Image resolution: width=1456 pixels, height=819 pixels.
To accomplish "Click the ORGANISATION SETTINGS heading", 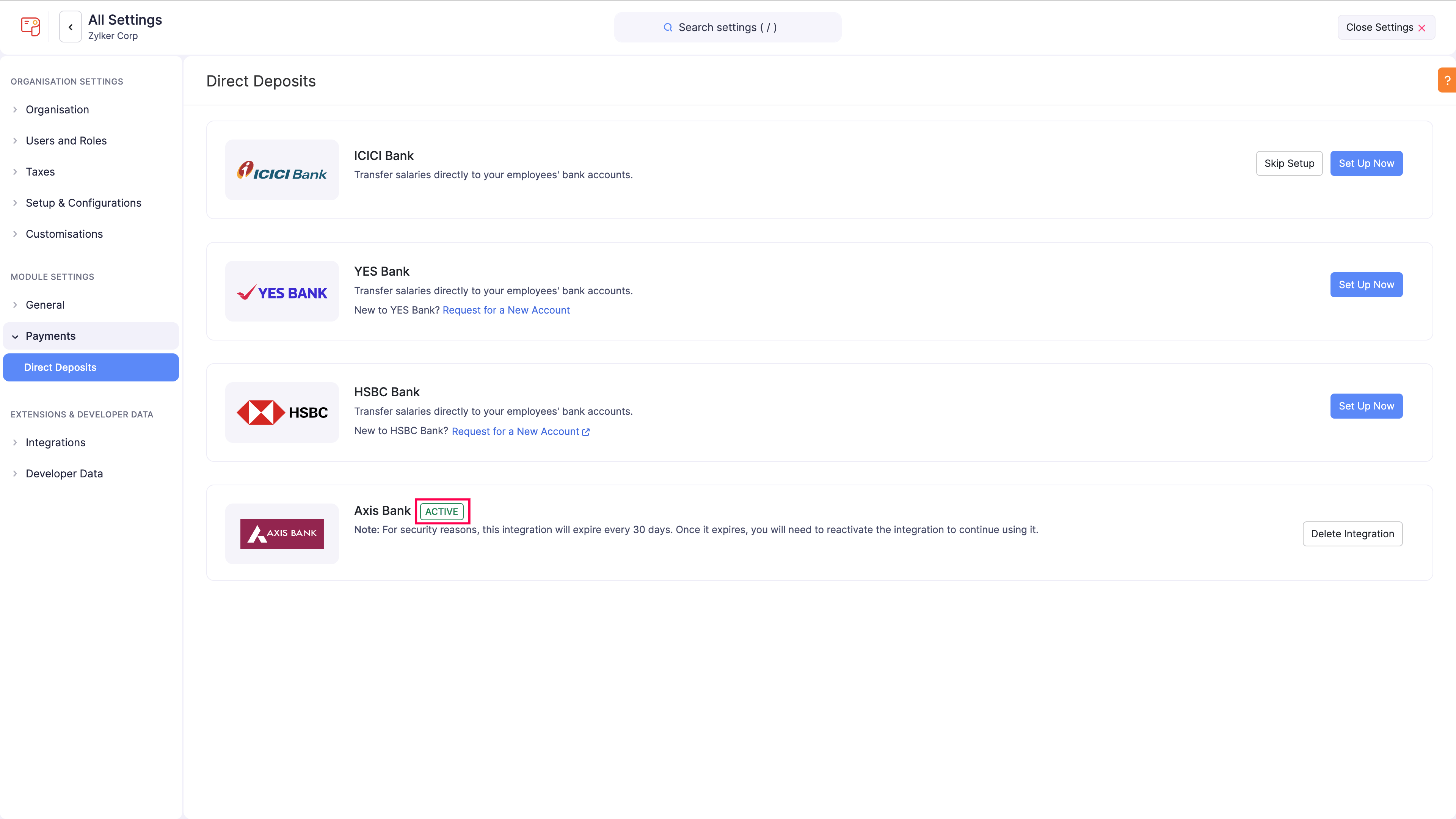I will [67, 82].
